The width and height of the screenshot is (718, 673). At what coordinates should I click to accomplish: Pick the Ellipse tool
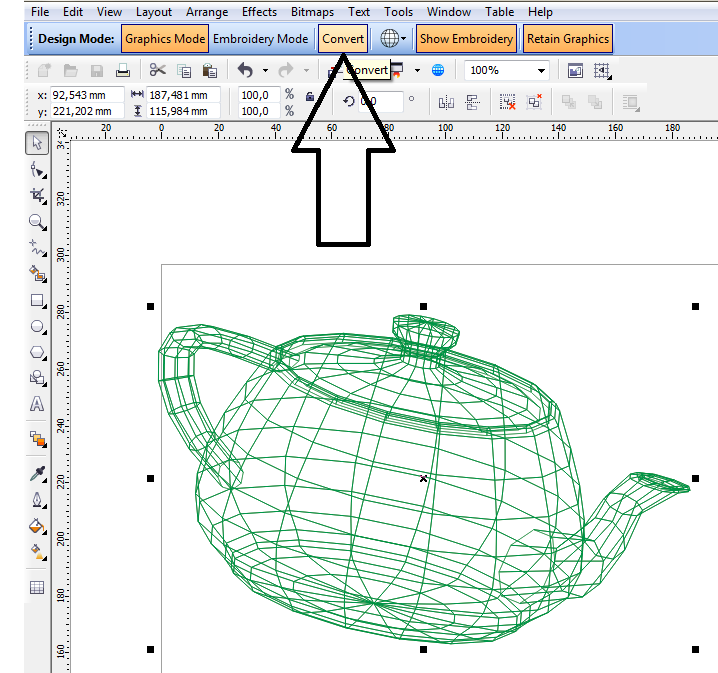tap(37, 326)
